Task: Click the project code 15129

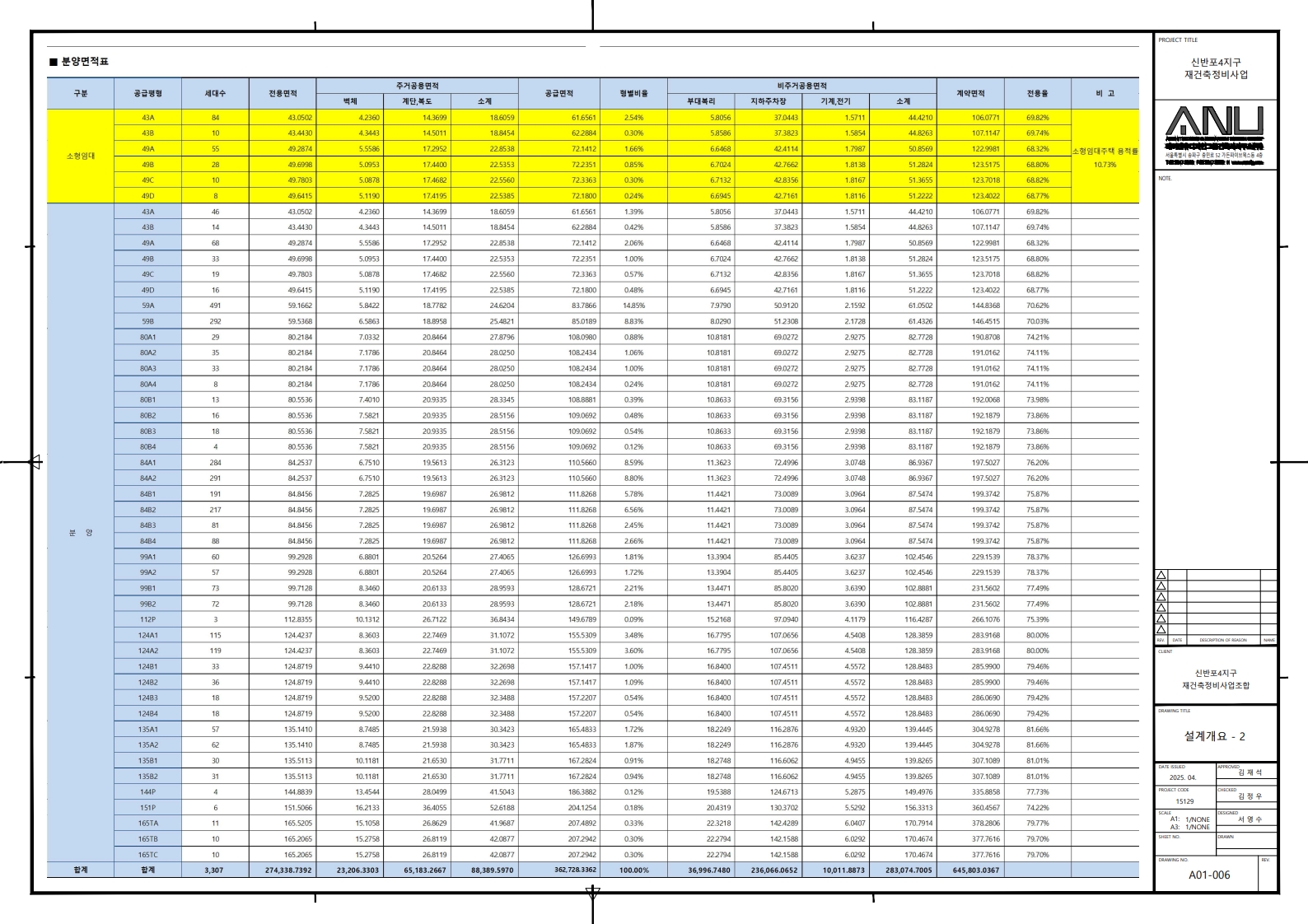Action: tap(1184, 801)
